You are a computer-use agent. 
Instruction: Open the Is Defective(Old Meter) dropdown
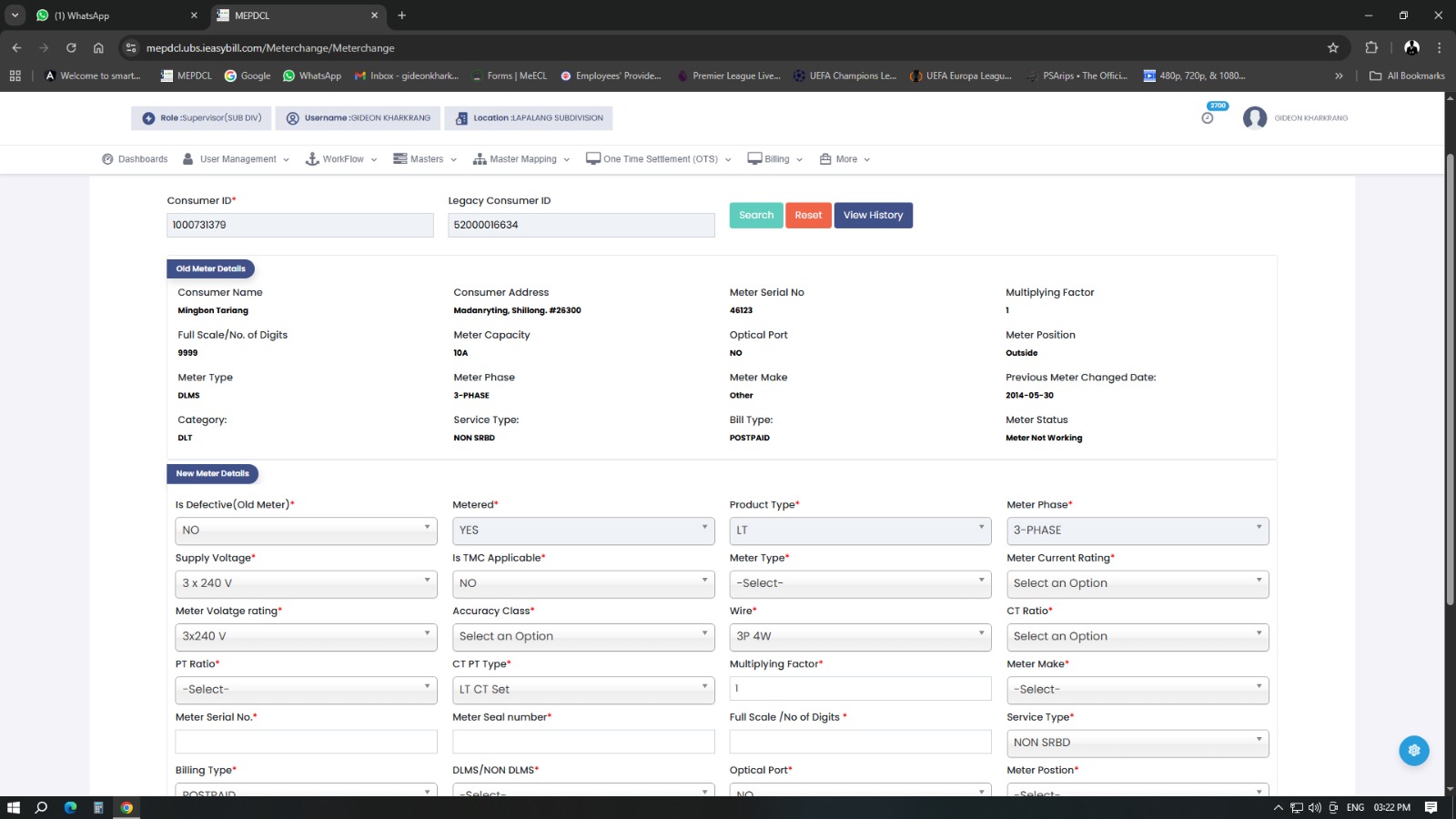pyautogui.click(x=306, y=531)
